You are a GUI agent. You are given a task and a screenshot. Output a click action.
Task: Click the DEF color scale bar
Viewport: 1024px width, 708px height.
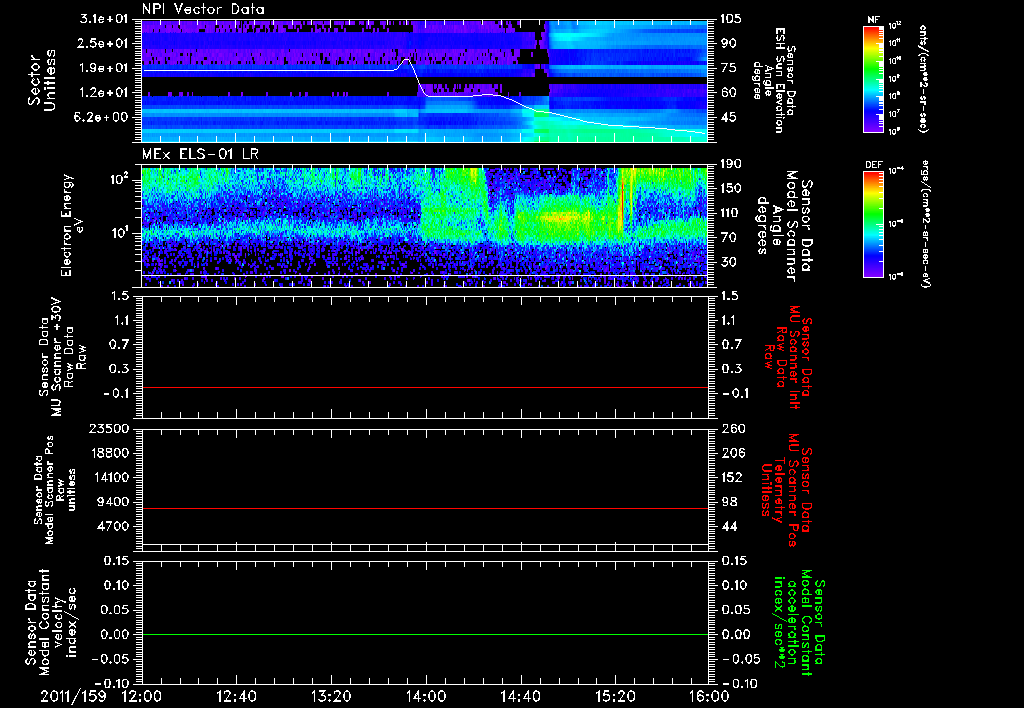coord(874,225)
